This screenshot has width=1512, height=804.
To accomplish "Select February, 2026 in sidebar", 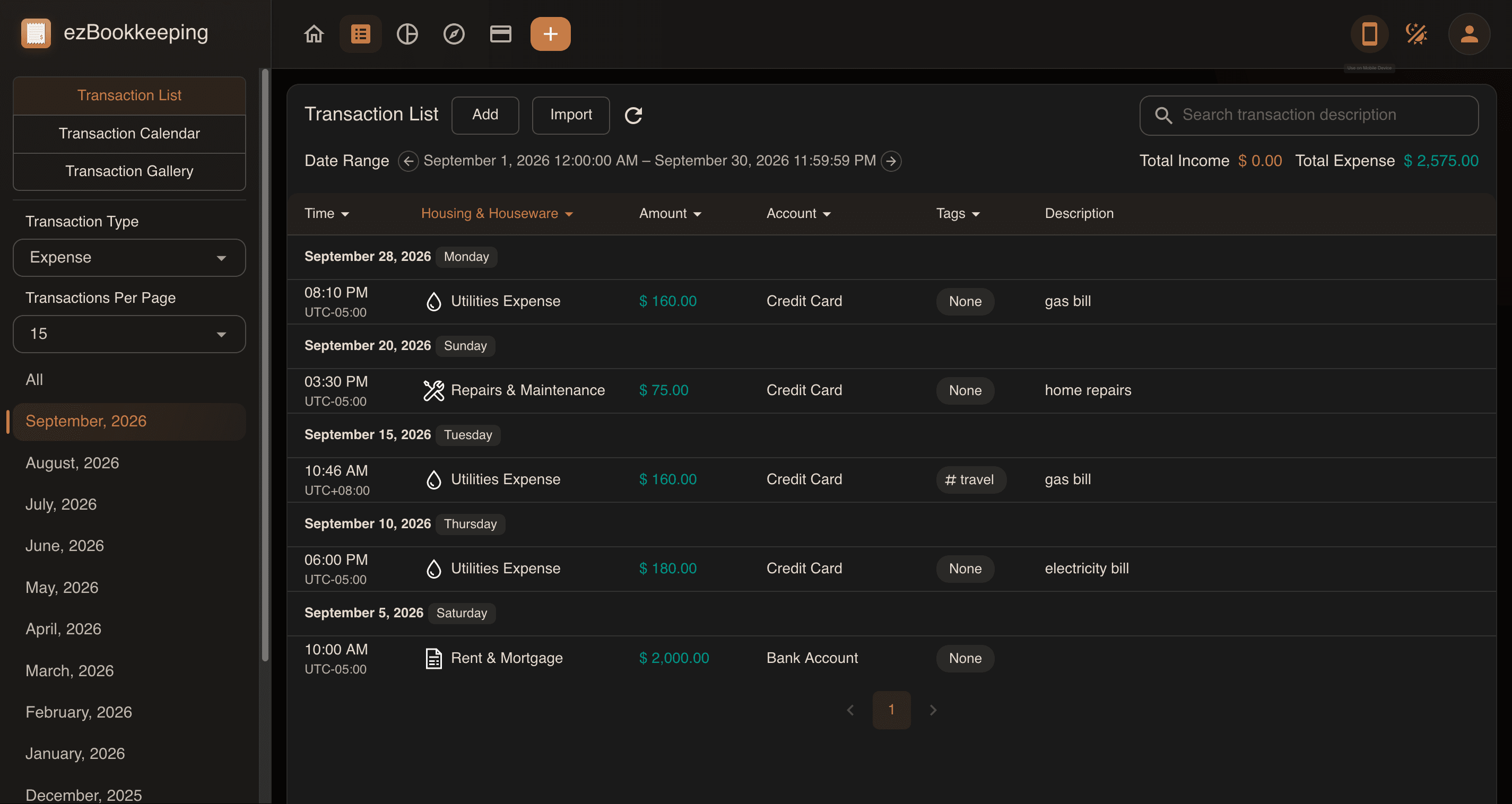I will (129, 712).
